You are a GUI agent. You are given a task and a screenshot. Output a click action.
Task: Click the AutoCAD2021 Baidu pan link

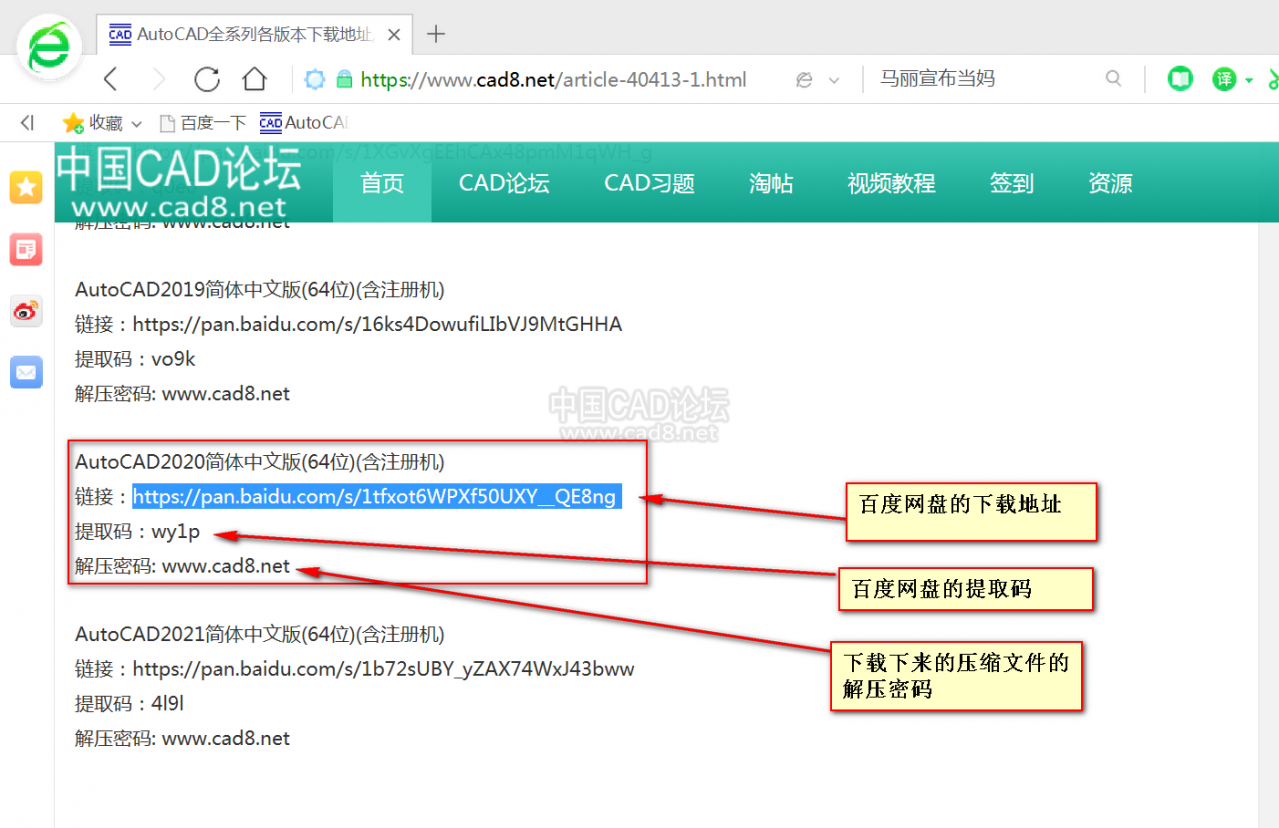(x=383, y=669)
